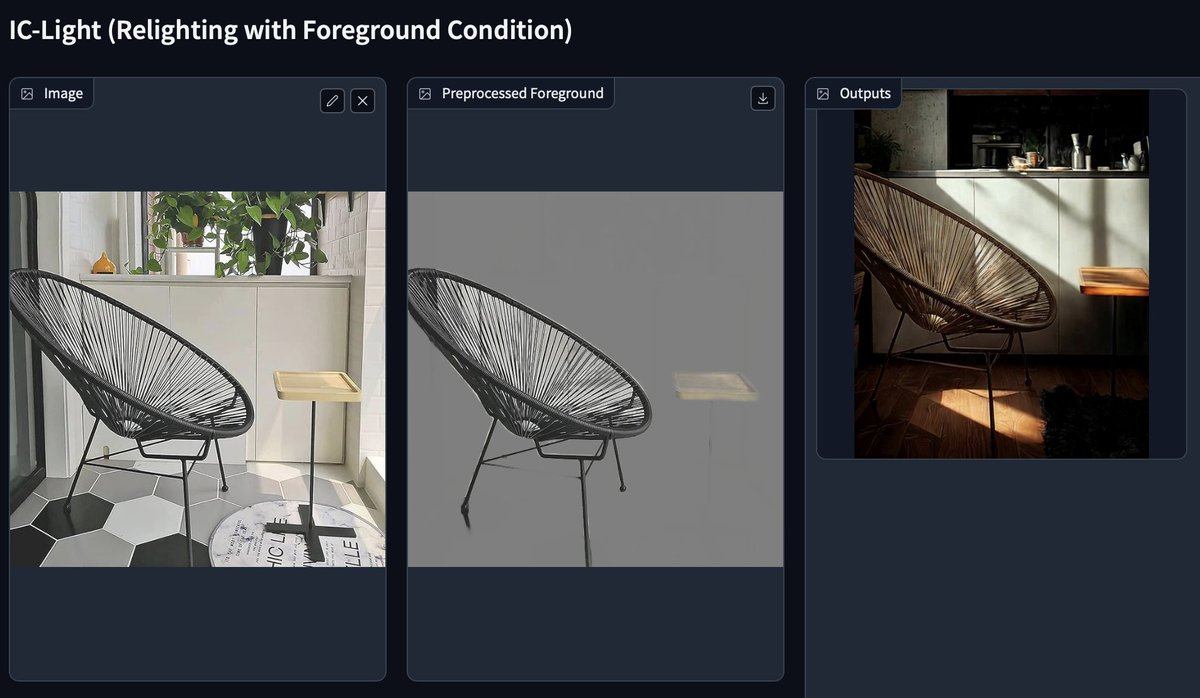
Task: Click the orange vase on the input photo shelf
Action: [104, 263]
